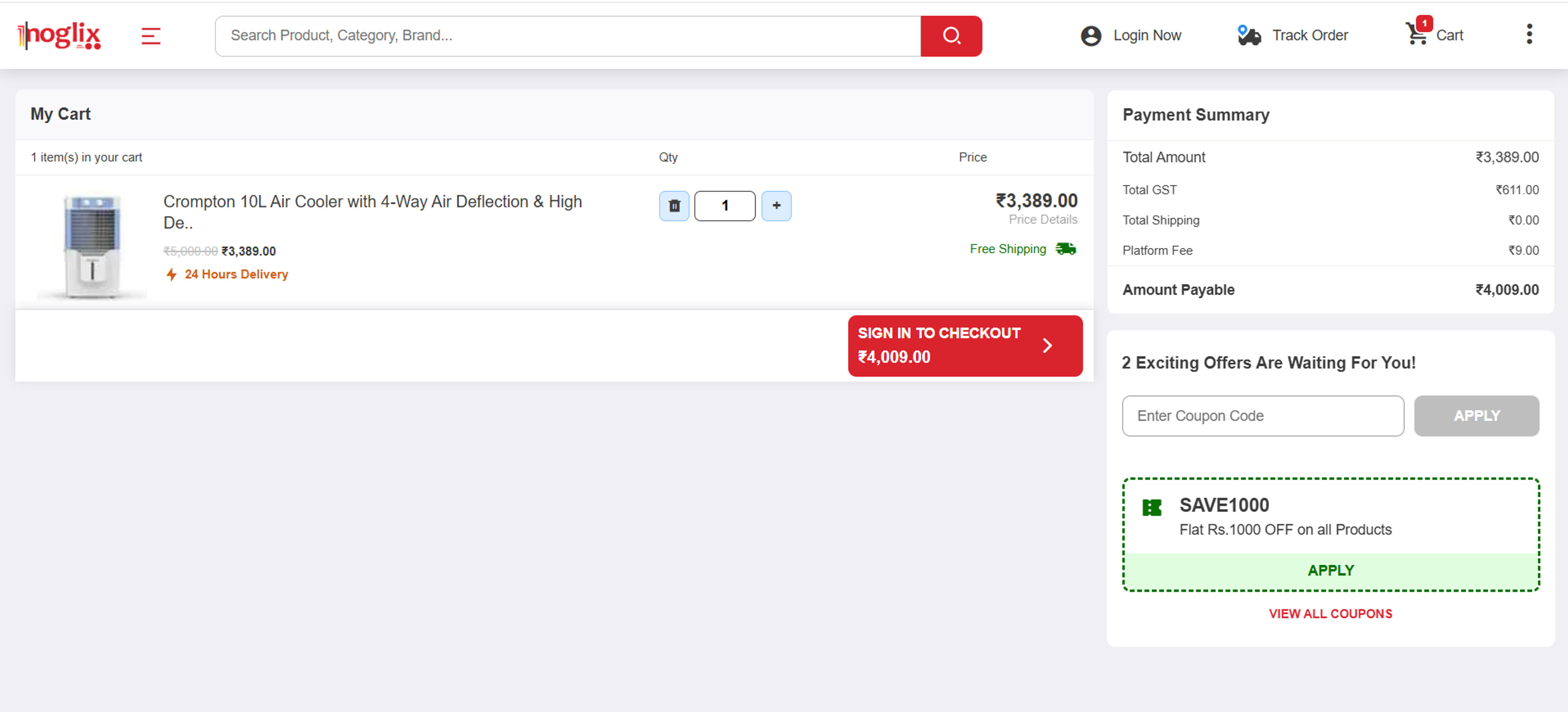Open View All Coupons link
This screenshot has height=712, width=1568.
point(1330,614)
